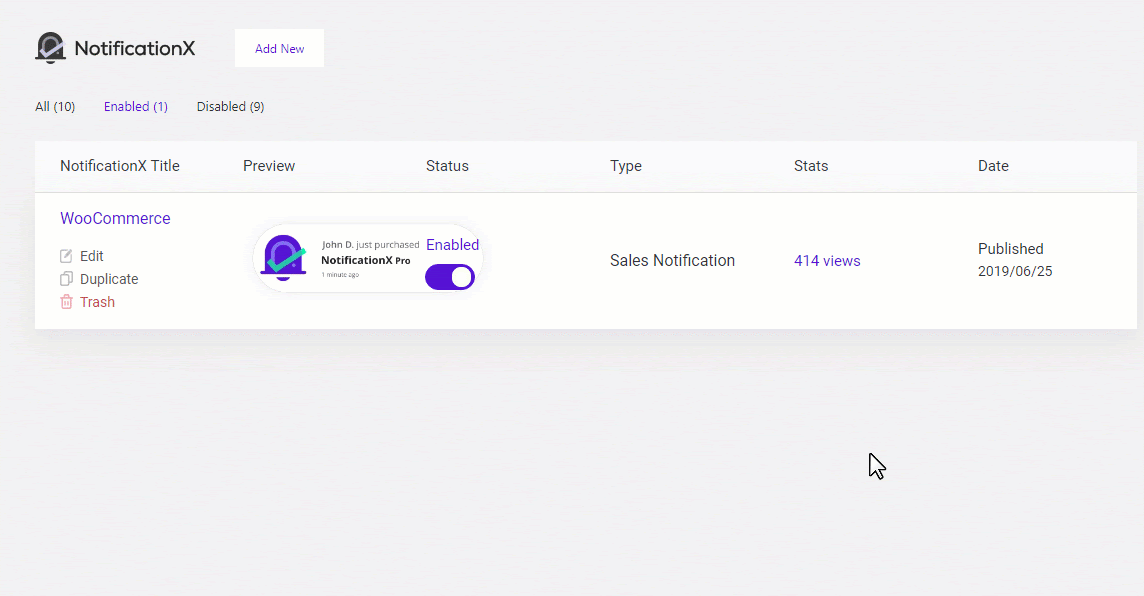The width and height of the screenshot is (1144, 596).
Task: Click the Edit pencil icon
Action: coord(66,256)
